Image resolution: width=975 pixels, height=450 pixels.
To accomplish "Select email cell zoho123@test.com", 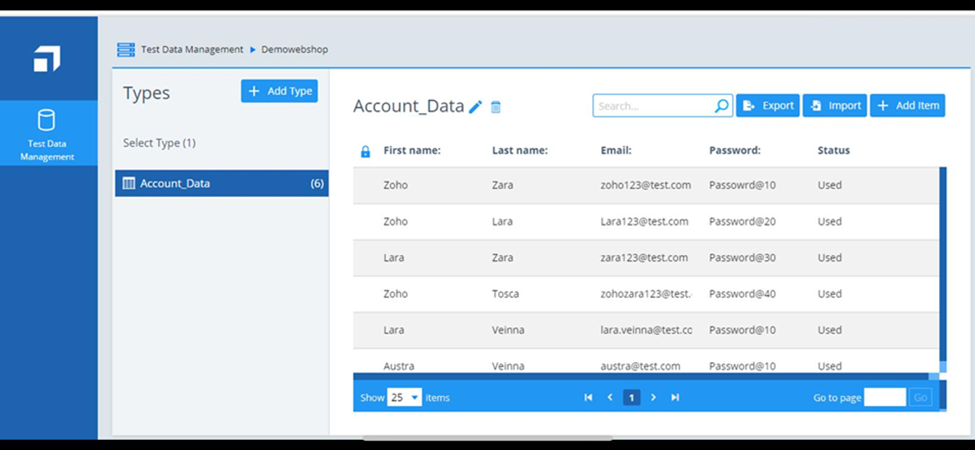I will pos(645,185).
